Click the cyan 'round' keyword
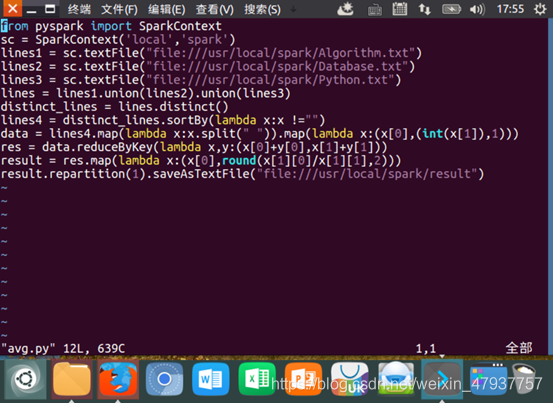553x403 pixels. [239, 160]
